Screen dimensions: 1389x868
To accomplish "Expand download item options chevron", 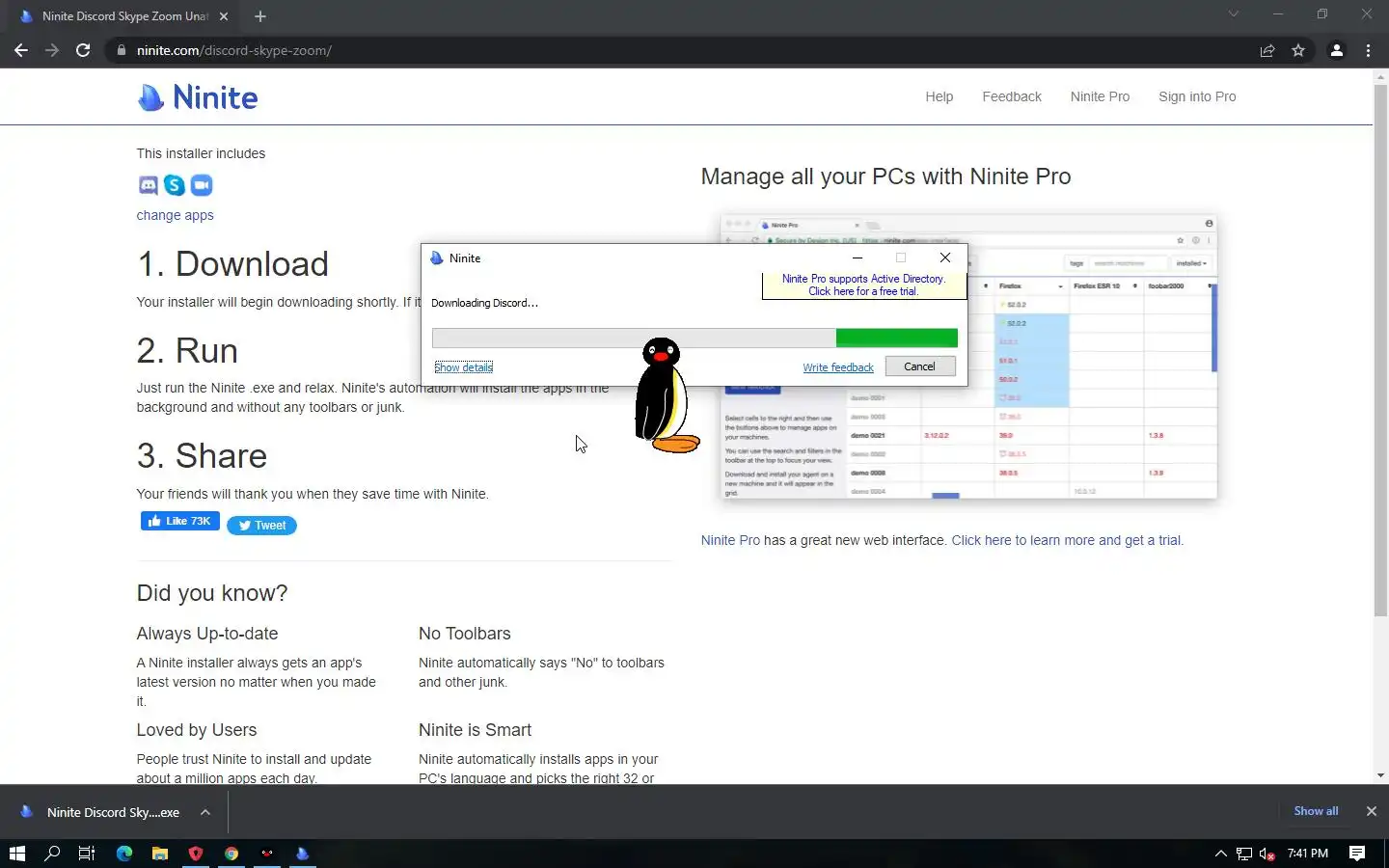I will 205,812.
